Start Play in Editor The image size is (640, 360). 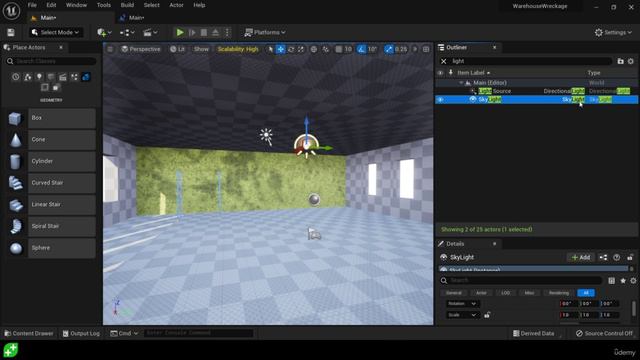click(x=180, y=33)
